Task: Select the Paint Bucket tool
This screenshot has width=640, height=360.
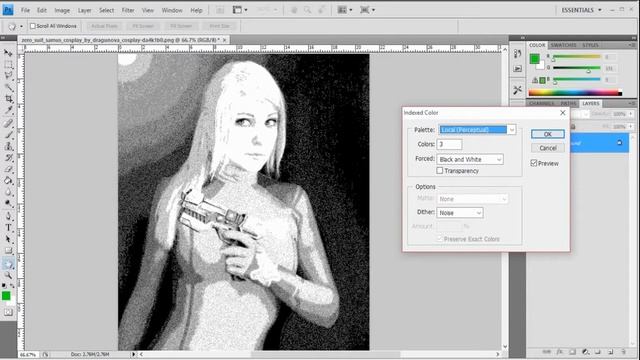Action: [8, 180]
